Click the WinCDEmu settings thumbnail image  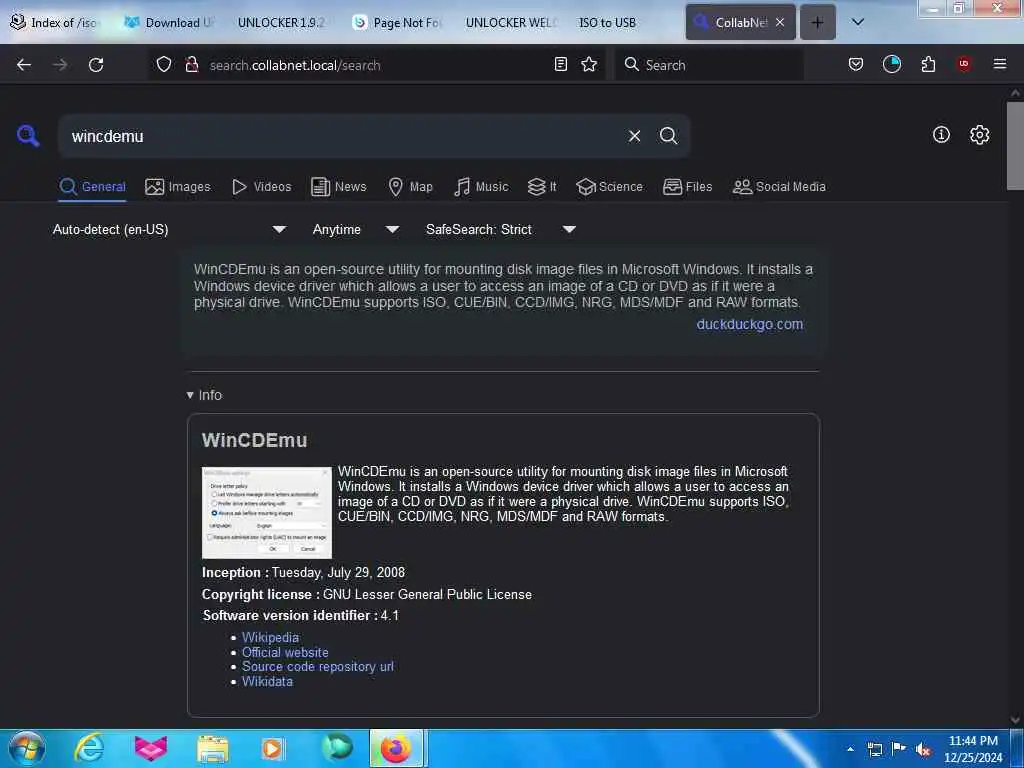click(x=266, y=513)
